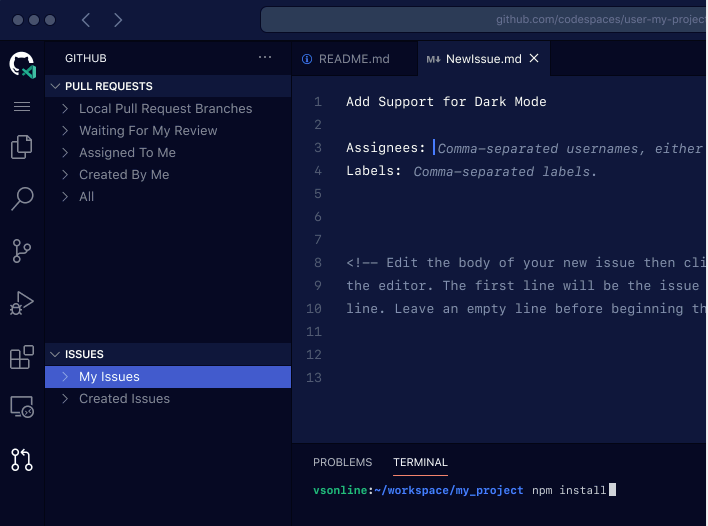The width and height of the screenshot is (708, 526).
Task: Select Local Pull Request Branches item
Action: tap(168, 108)
